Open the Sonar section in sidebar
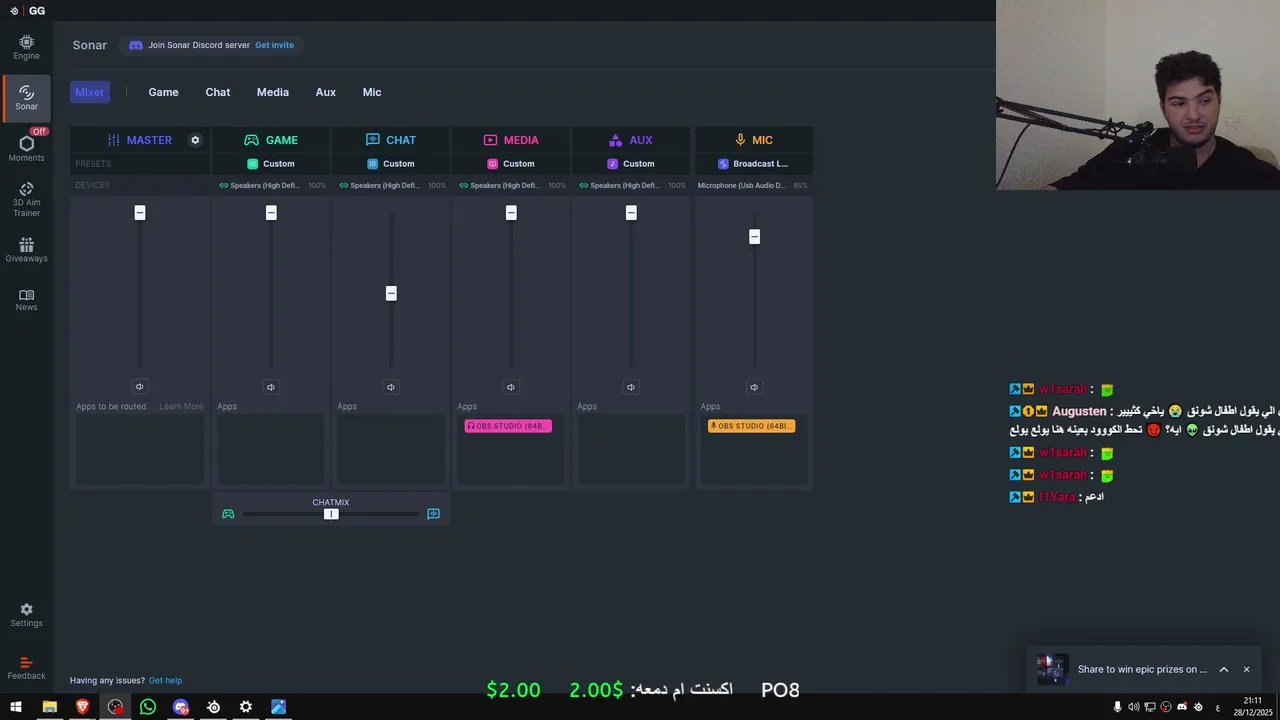The height and width of the screenshot is (720, 1280). (x=26, y=98)
